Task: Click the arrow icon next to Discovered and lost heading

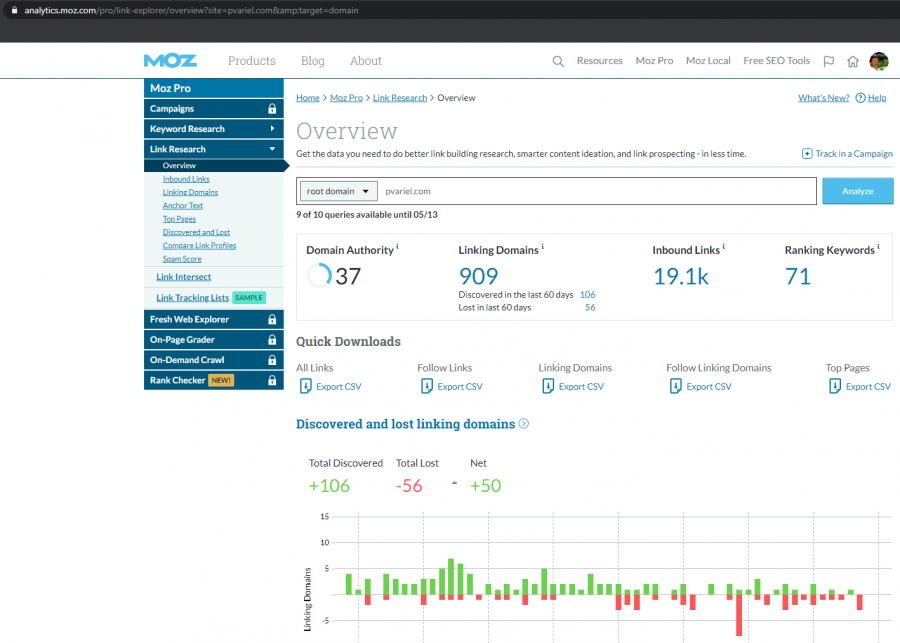Action: pos(523,424)
